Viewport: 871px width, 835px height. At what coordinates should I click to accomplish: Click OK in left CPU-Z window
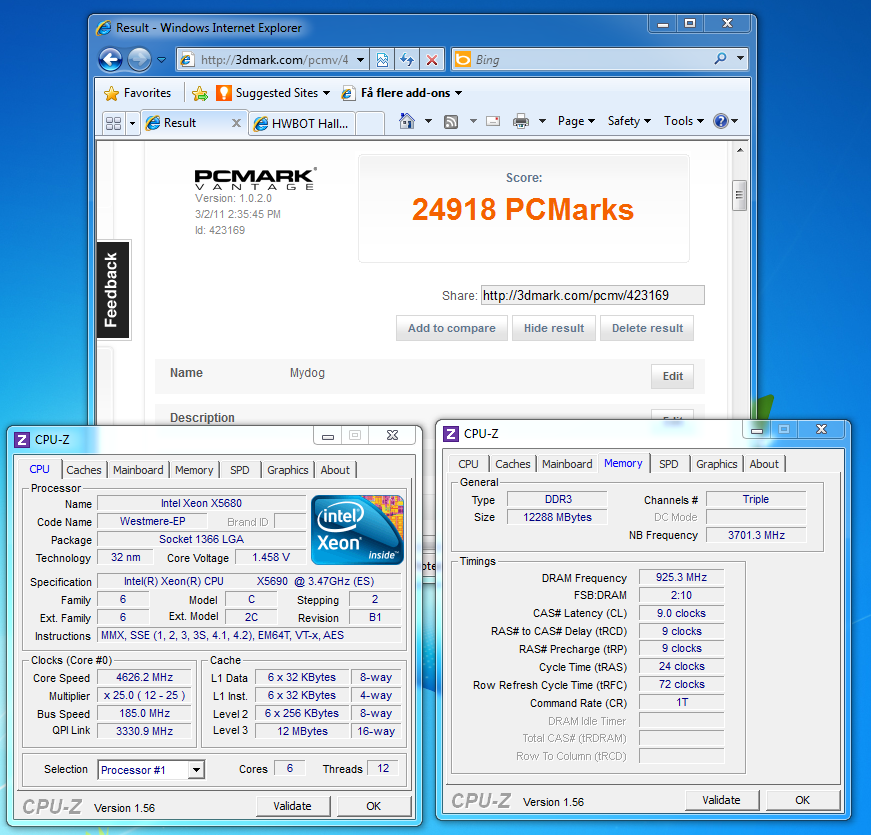click(374, 806)
